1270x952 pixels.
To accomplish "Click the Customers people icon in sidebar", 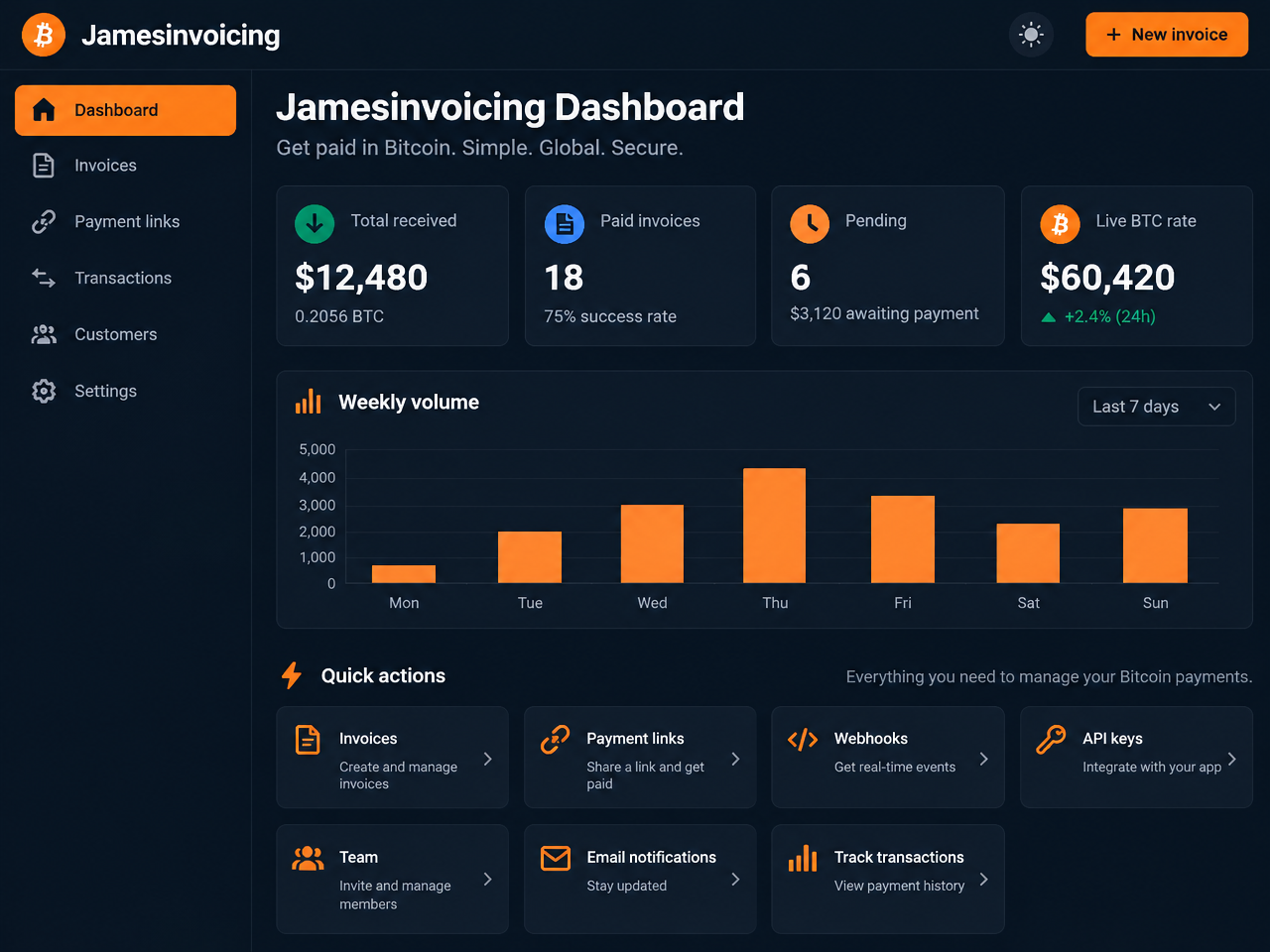I will pyautogui.click(x=44, y=335).
